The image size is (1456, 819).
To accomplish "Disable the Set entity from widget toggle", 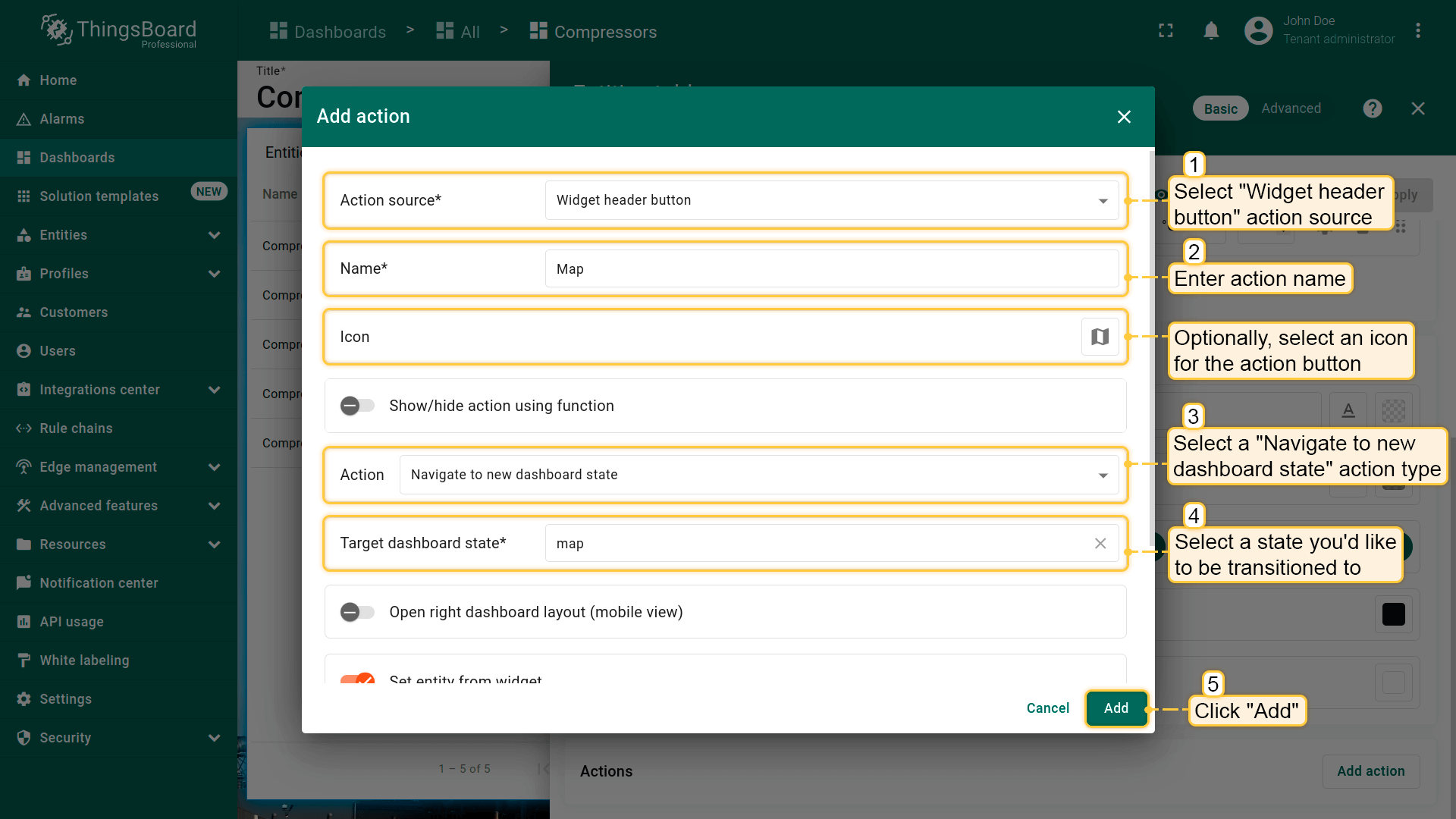I will coord(357,678).
